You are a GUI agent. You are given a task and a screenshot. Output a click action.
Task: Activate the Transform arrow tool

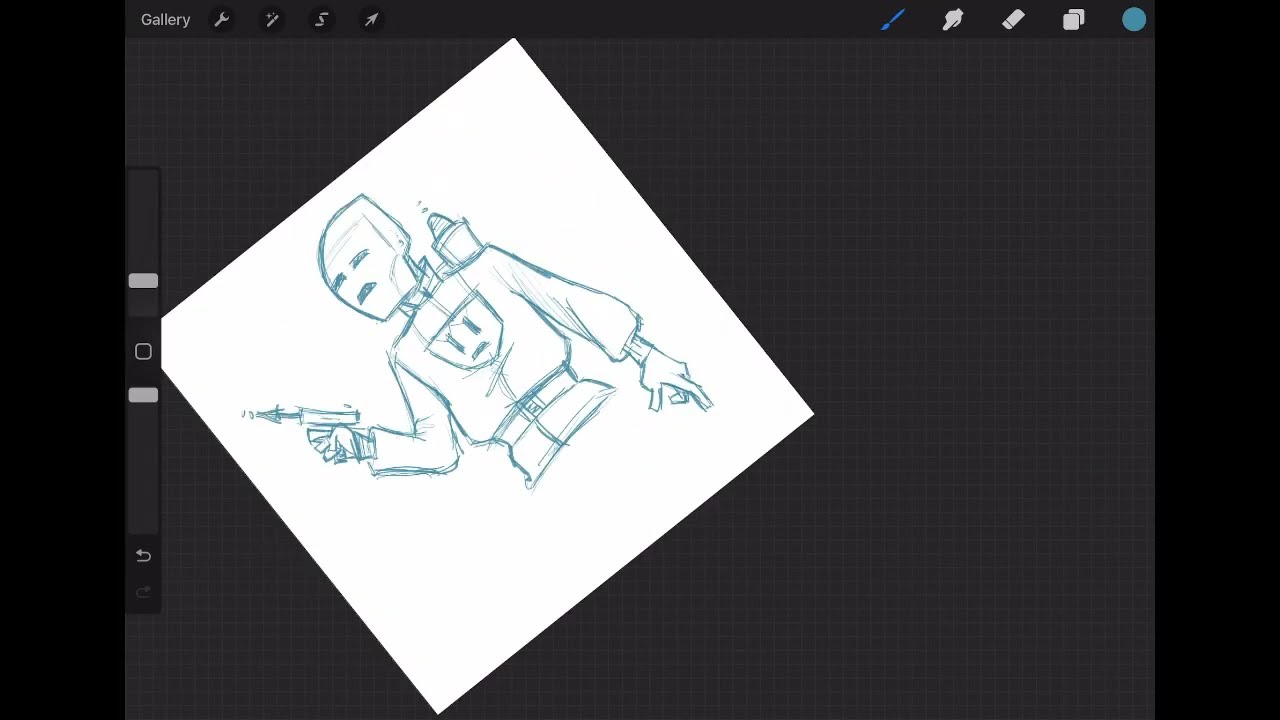pos(371,20)
